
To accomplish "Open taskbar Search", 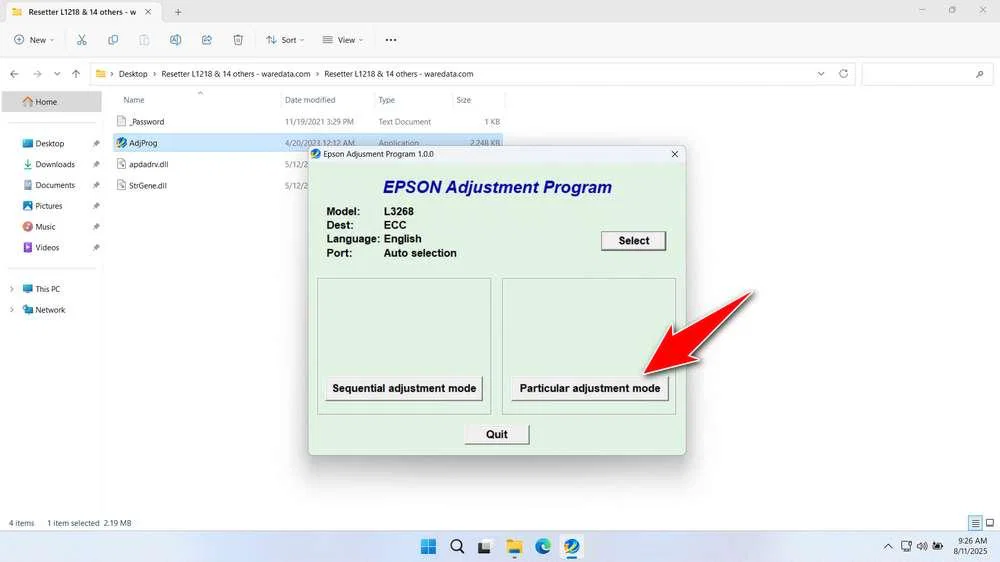I will coord(457,547).
